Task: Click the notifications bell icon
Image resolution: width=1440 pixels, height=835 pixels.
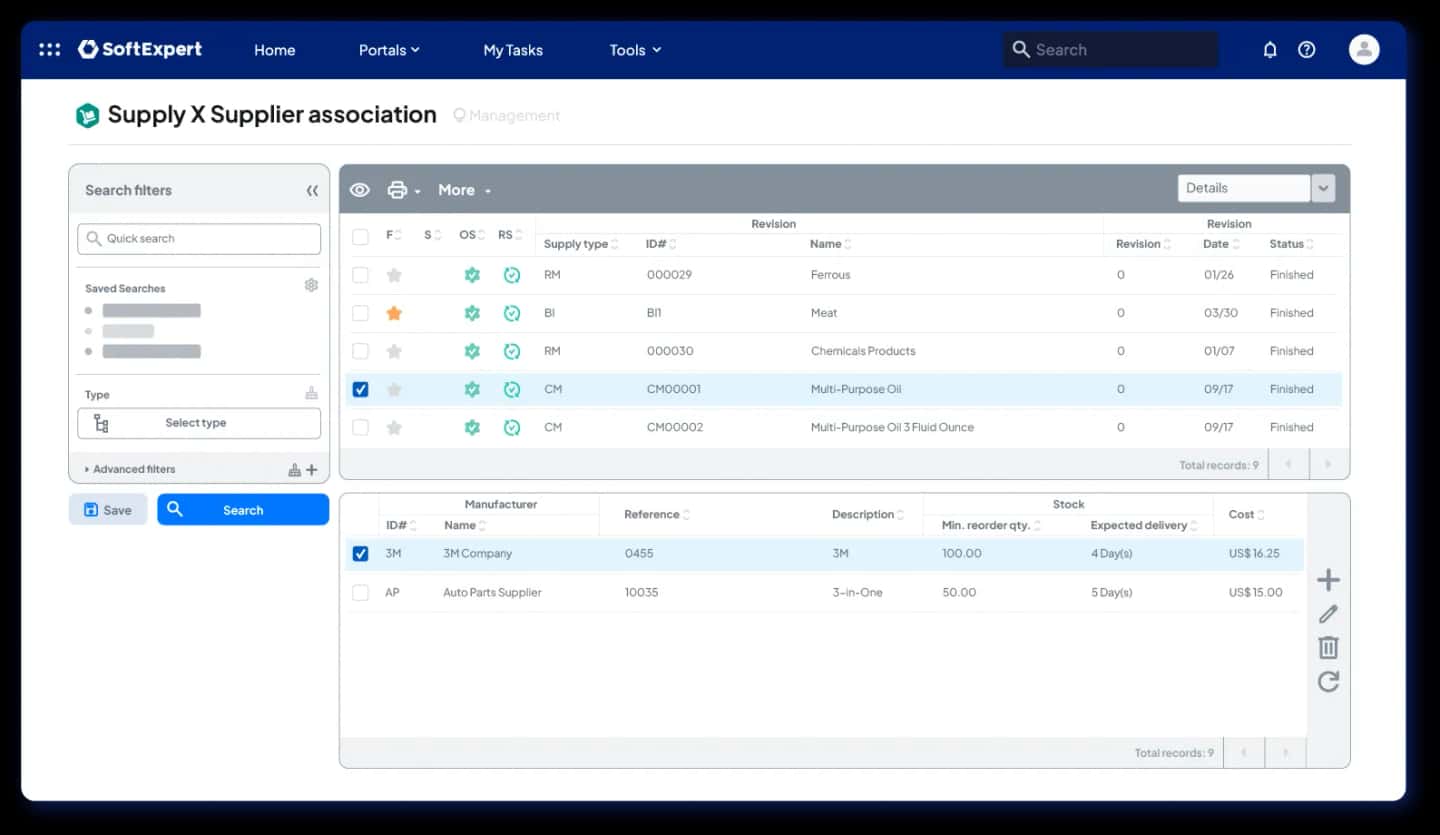Action: click(x=1270, y=49)
